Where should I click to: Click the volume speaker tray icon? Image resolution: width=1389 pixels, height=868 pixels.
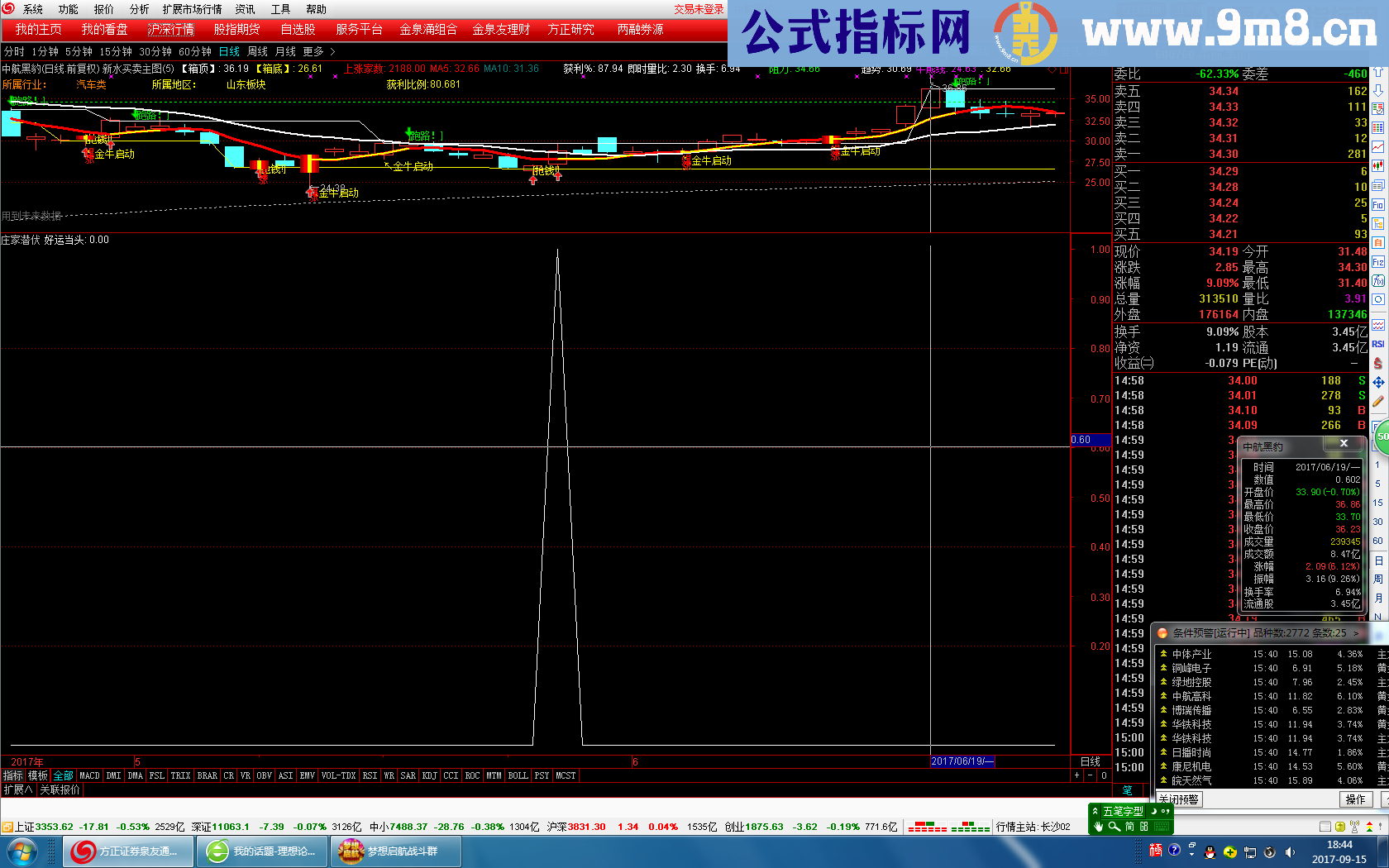(1290, 852)
